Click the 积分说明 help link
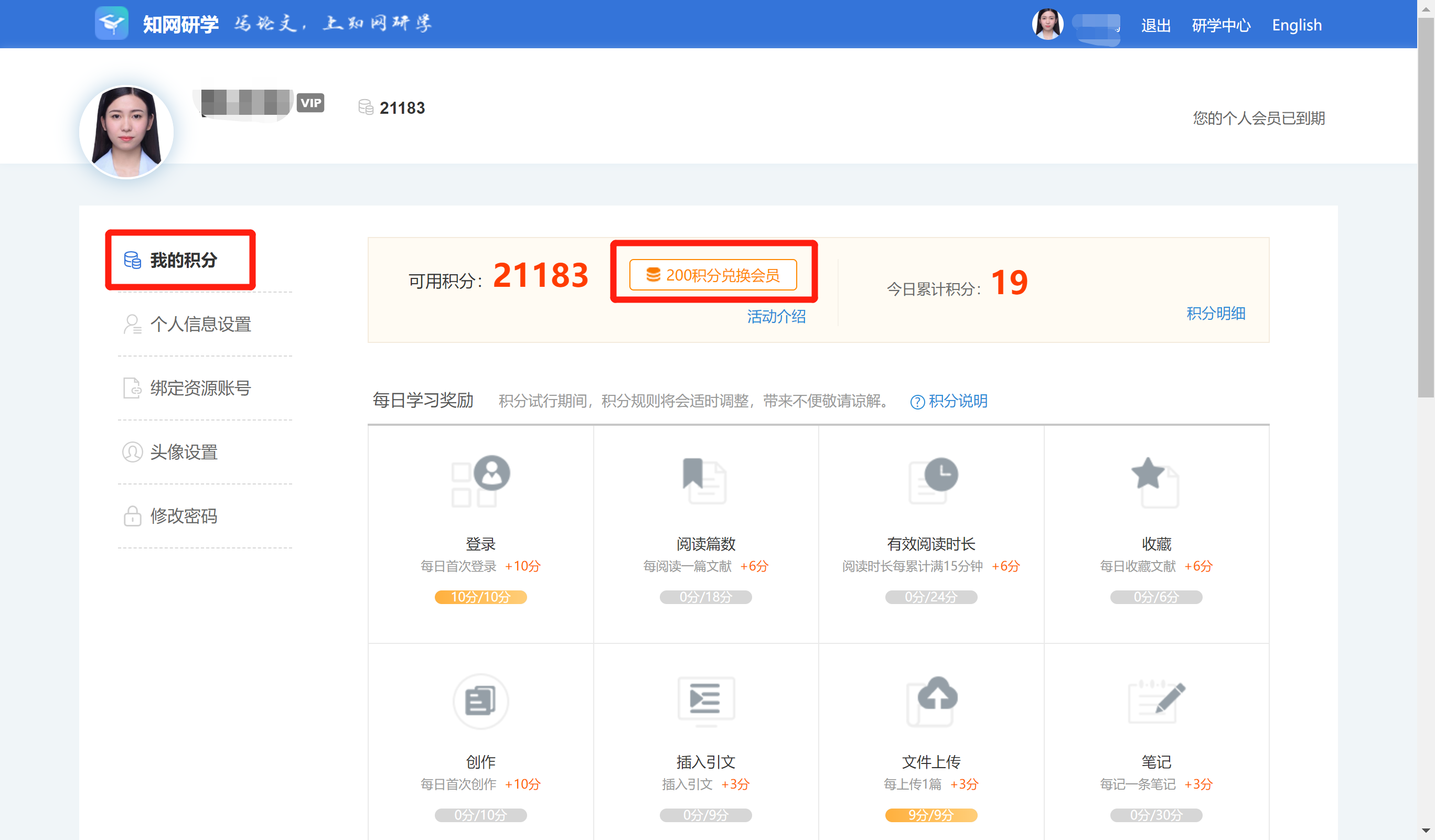 pyautogui.click(x=957, y=401)
